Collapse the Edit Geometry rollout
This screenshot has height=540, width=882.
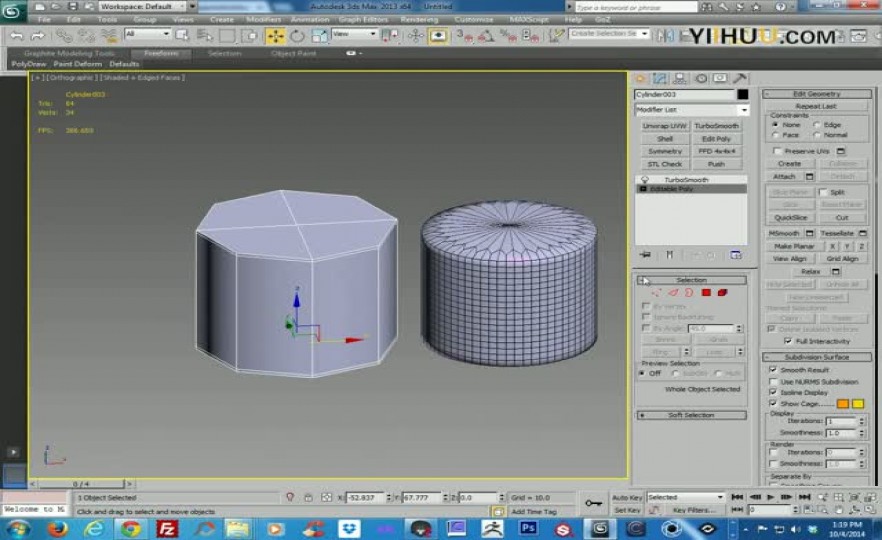[817, 94]
